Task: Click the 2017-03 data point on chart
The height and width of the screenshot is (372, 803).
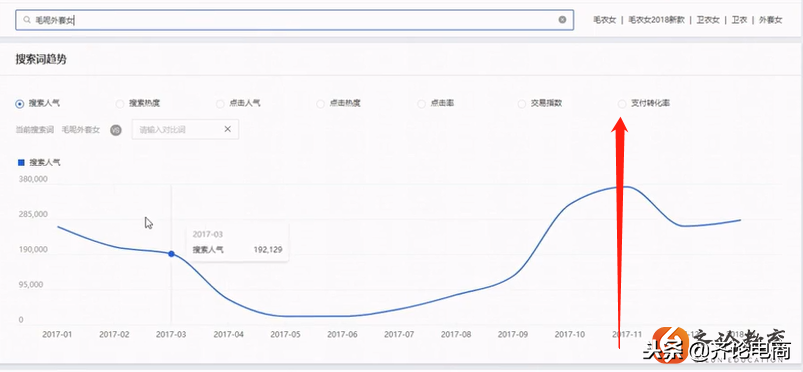Action: (171, 254)
